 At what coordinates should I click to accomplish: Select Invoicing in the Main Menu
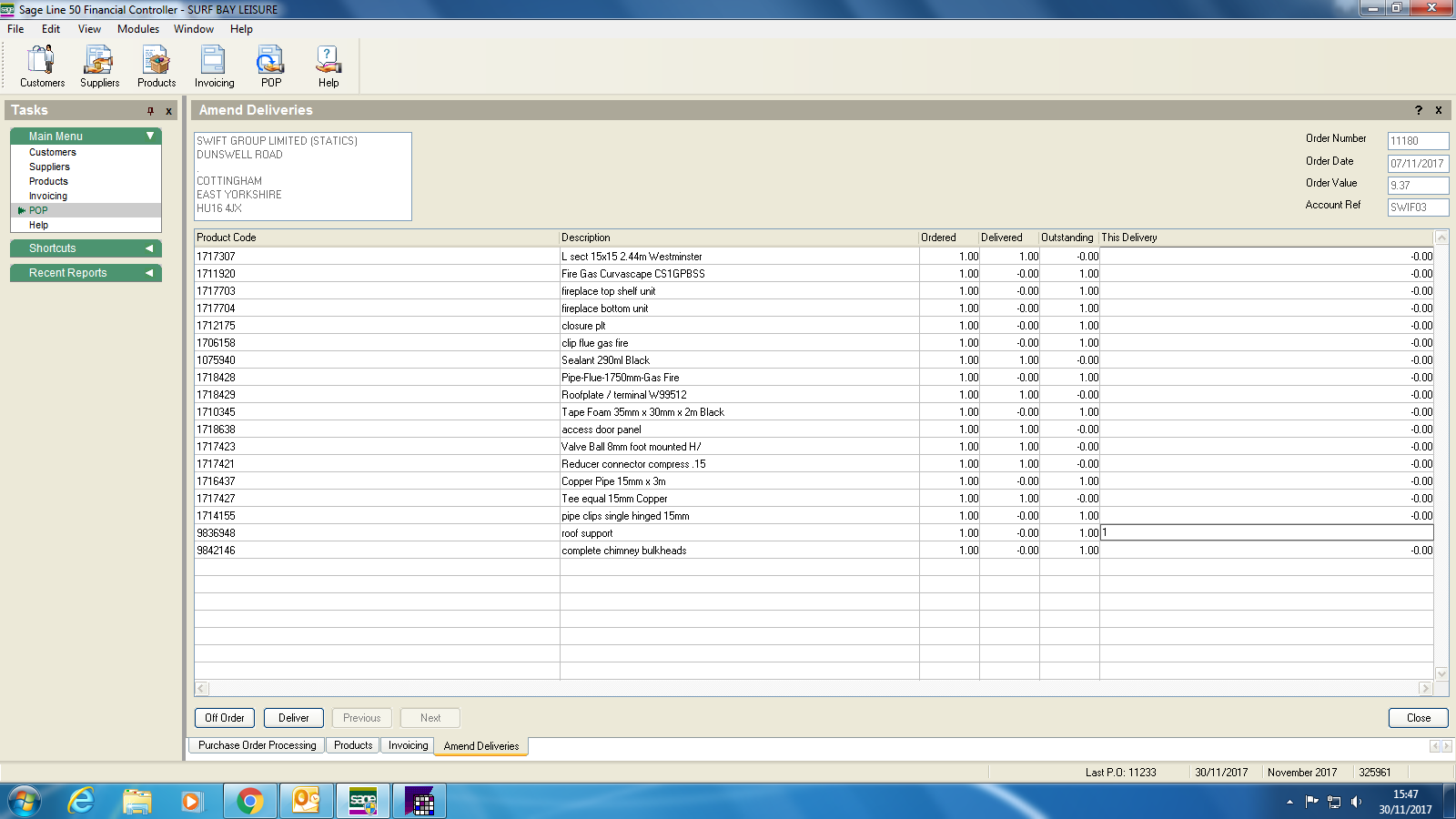pyautogui.click(x=48, y=196)
